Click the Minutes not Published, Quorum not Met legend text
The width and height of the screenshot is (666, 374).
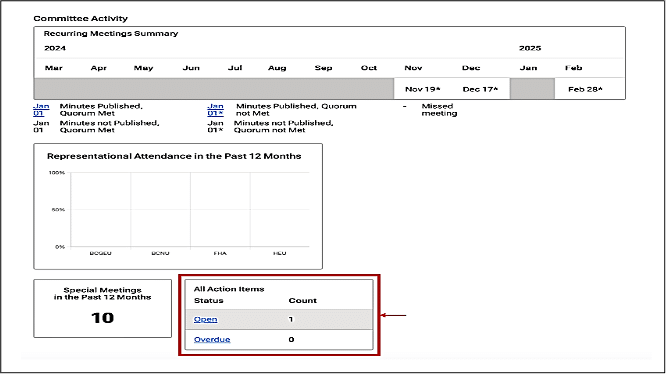tap(283, 127)
